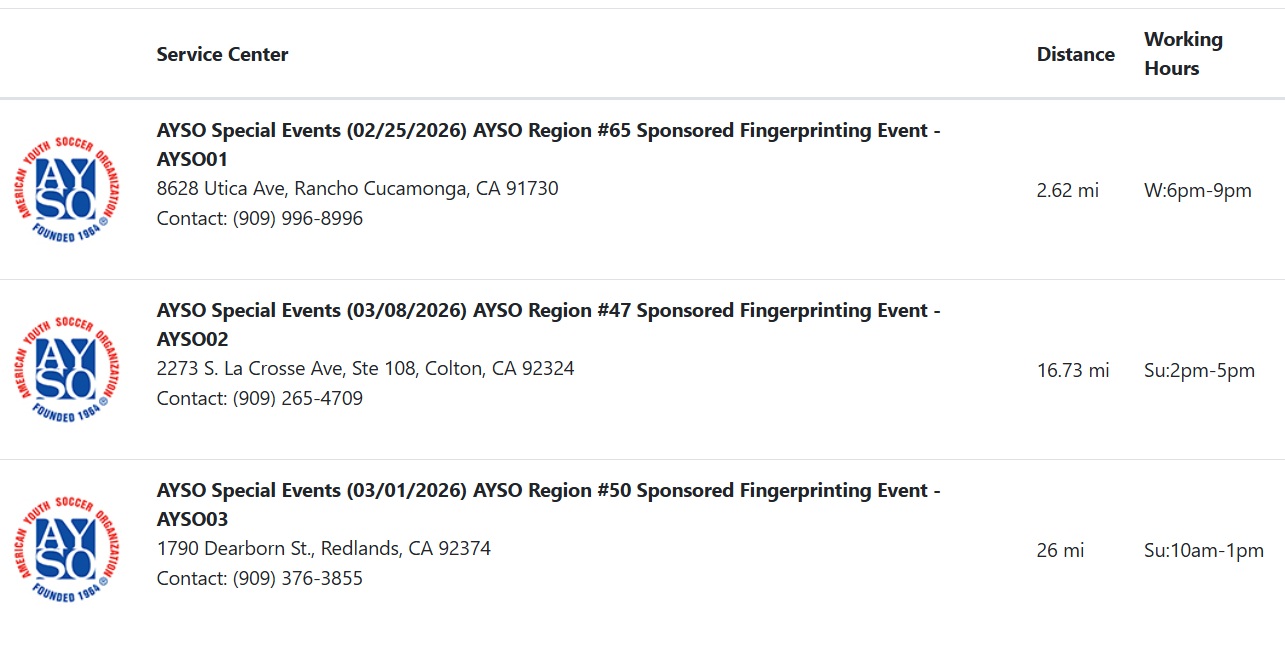The height and width of the screenshot is (646, 1285).
Task: Click the Distance column header
Action: coord(1075,54)
